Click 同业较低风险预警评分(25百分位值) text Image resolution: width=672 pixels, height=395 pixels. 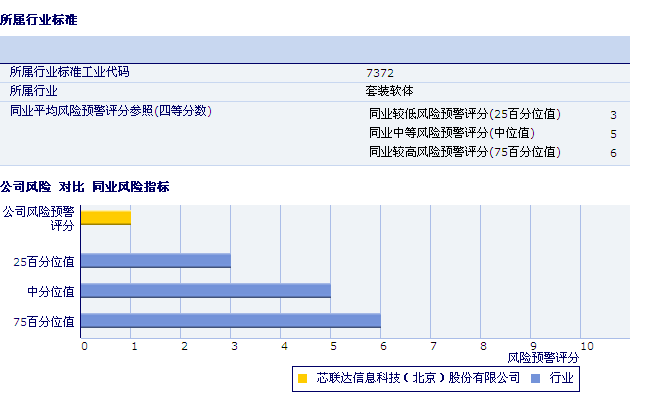tap(465, 114)
